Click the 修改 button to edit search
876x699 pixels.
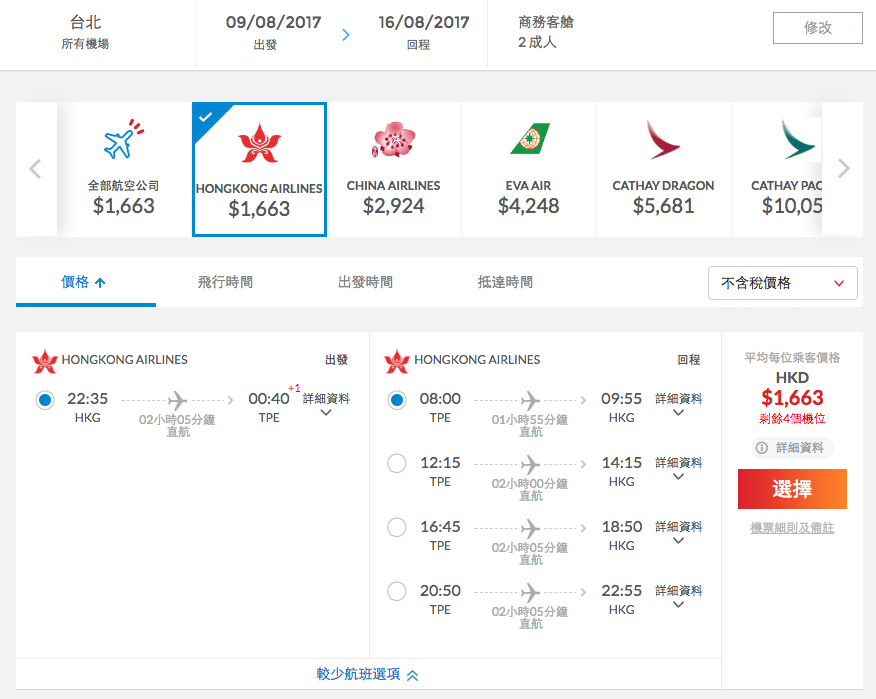click(818, 28)
